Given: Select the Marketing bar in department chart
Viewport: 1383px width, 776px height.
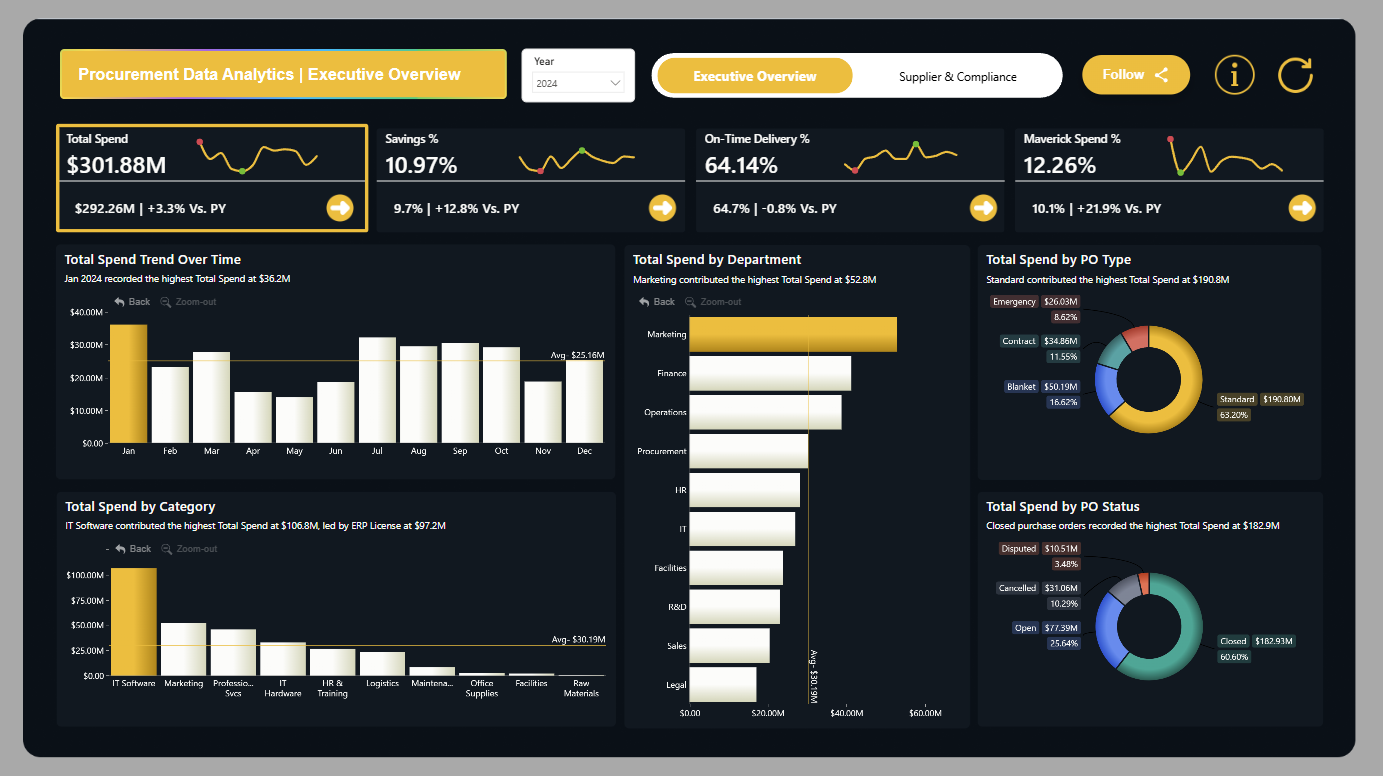Looking at the screenshot, I should coord(793,334).
